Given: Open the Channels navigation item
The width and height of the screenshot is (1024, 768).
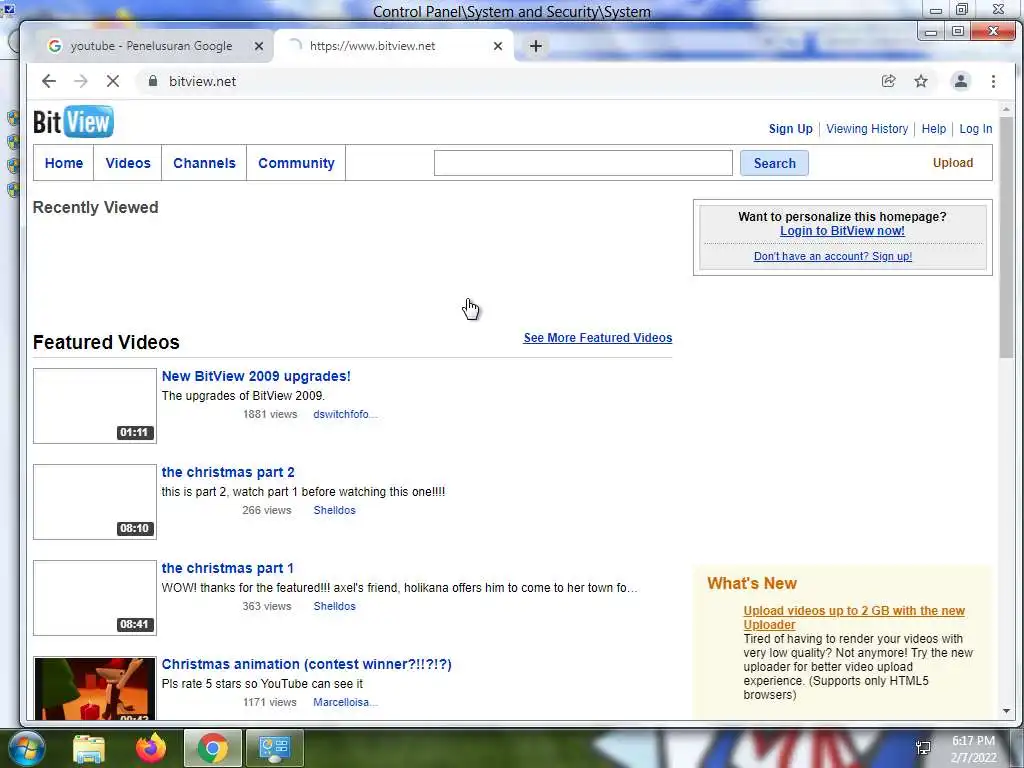Looking at the screenshot, I should click(x=204, y=163).
